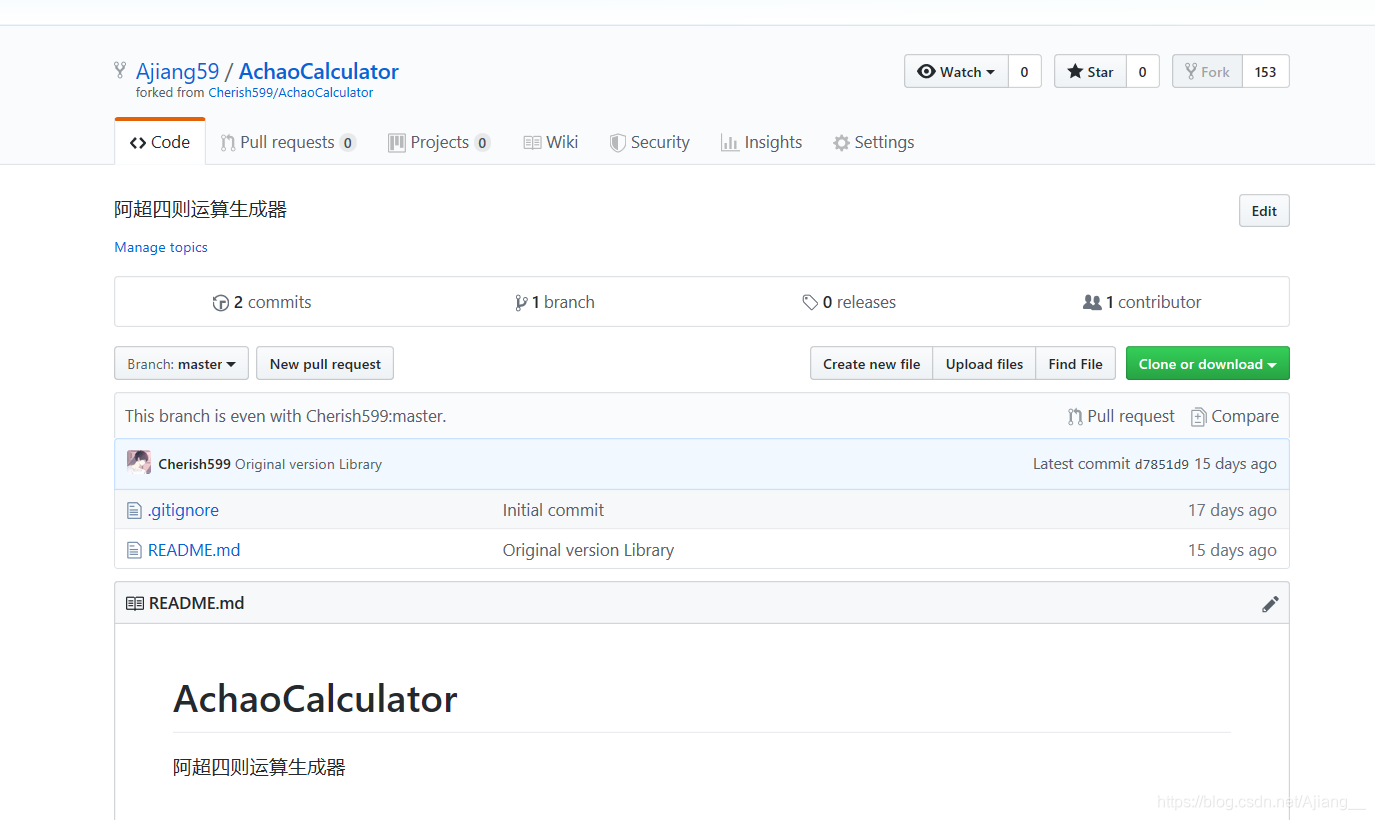Open the forks count 153

pyautogui.click(x=1266, y=72)
